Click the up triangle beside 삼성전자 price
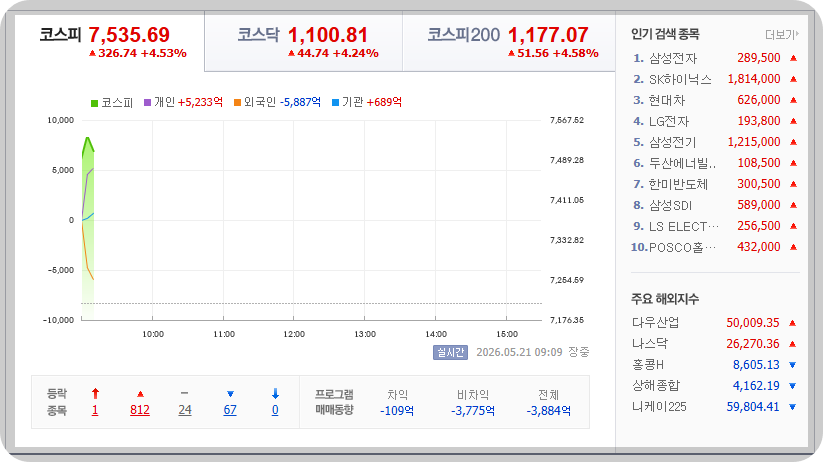Image resolution: width=823 pixels, height=462 pixels. tap(794, 58)
